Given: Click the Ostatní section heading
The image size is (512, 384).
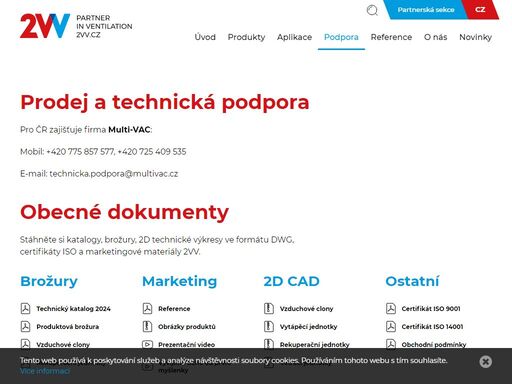Looking at the screenshot, I should point(412,281).
